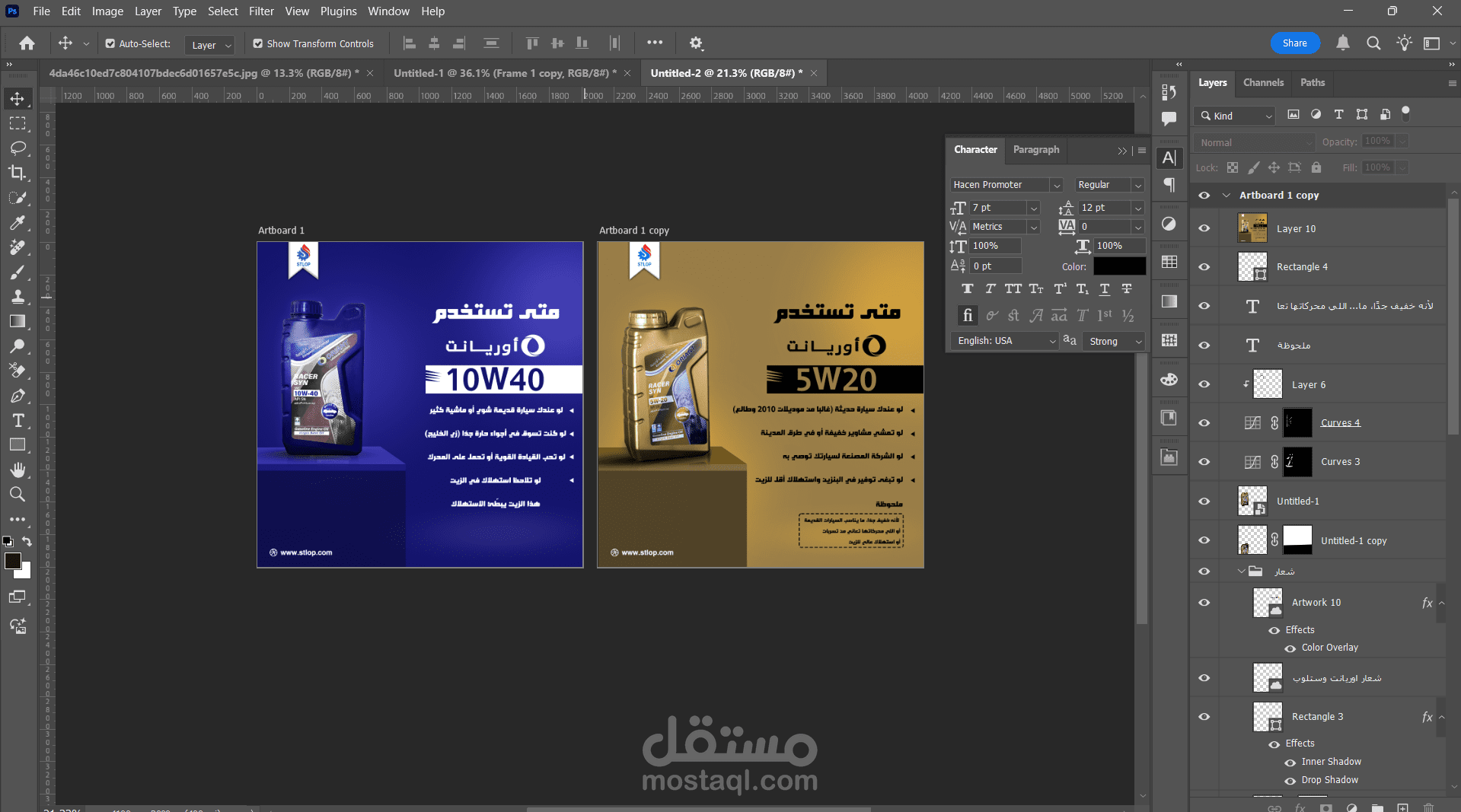Screen dimensions: 1461x812
Task: Open the Comments panel icon
Action: [x=1169, y=119]
